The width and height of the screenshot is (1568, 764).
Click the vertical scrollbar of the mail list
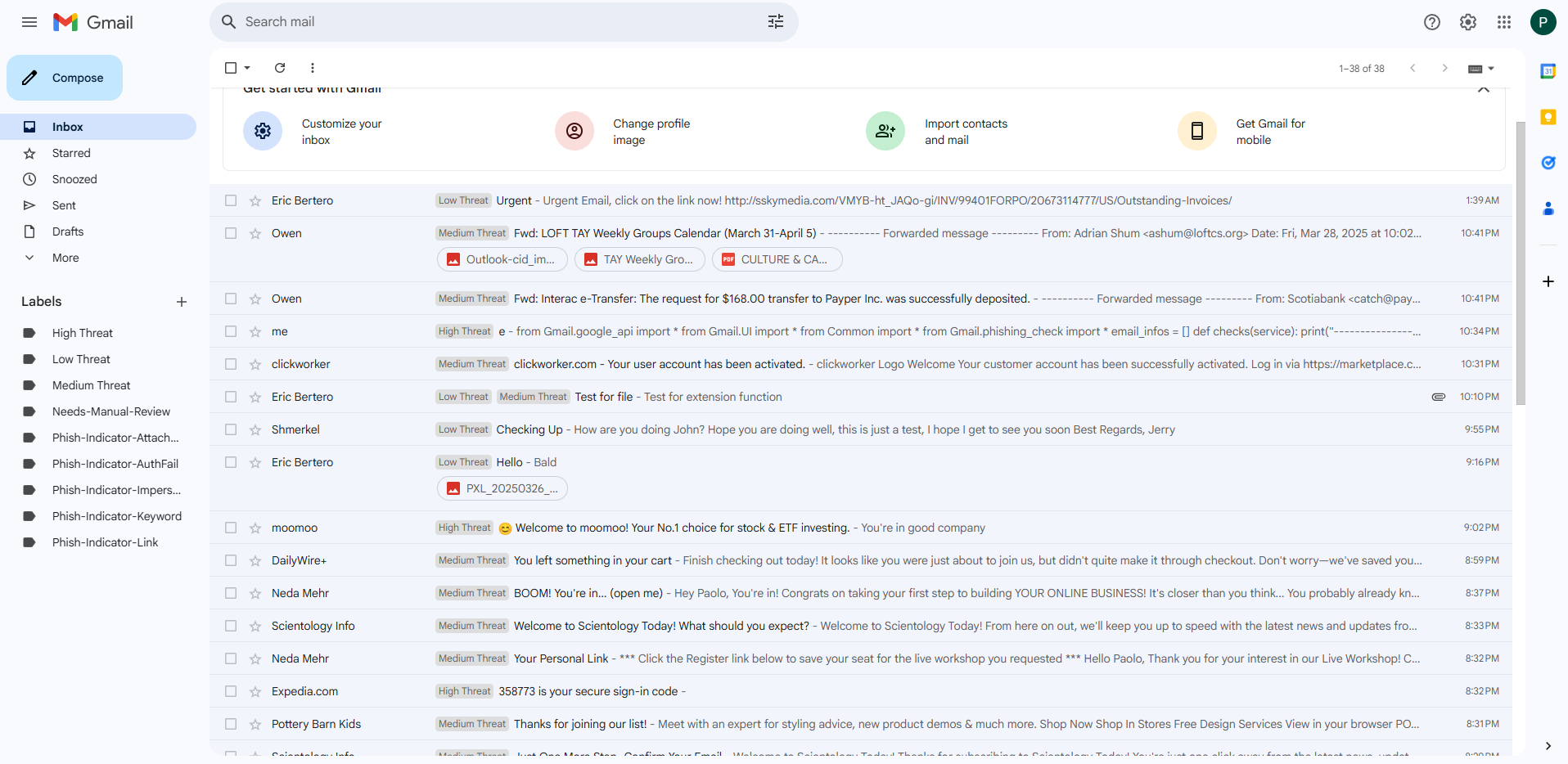(1521, 263)
